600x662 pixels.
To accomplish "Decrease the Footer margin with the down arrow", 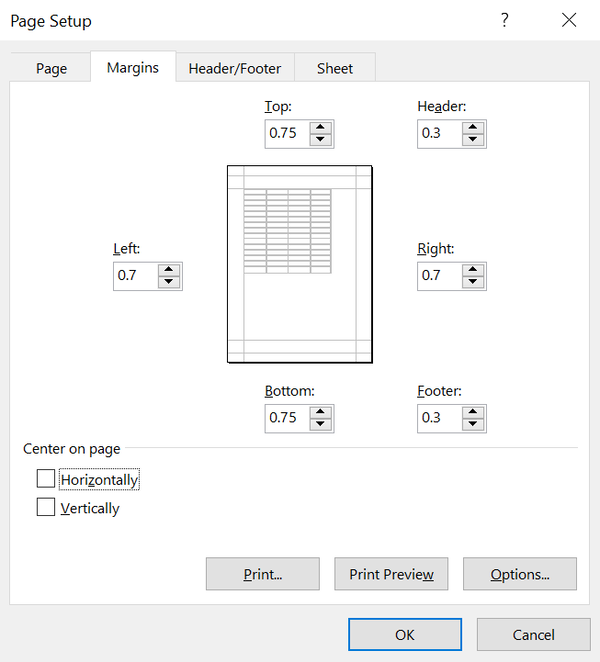I will click(x=473, y=424).
